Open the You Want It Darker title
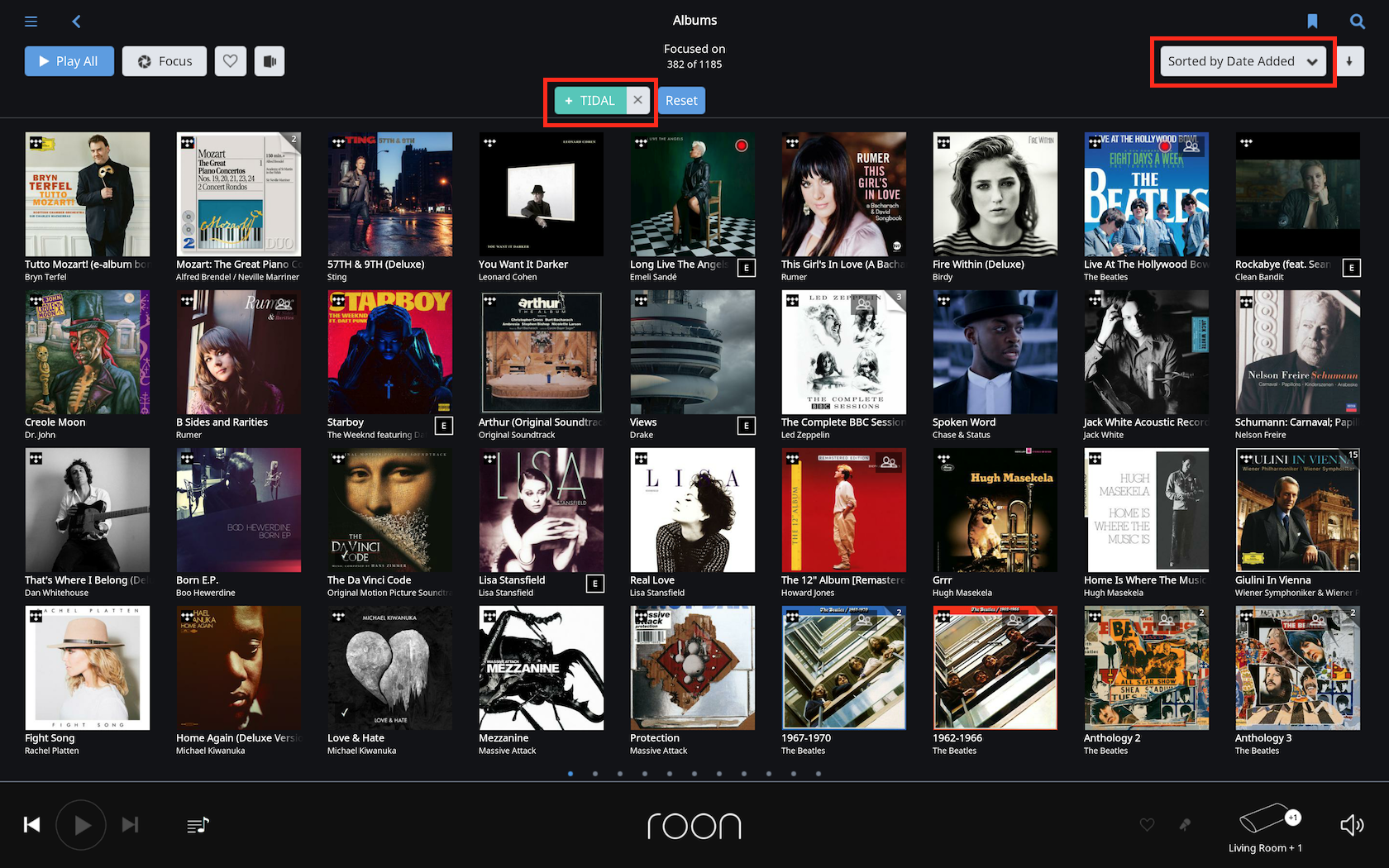This screenshot has height=868, width=1389. tap(523, 265)
